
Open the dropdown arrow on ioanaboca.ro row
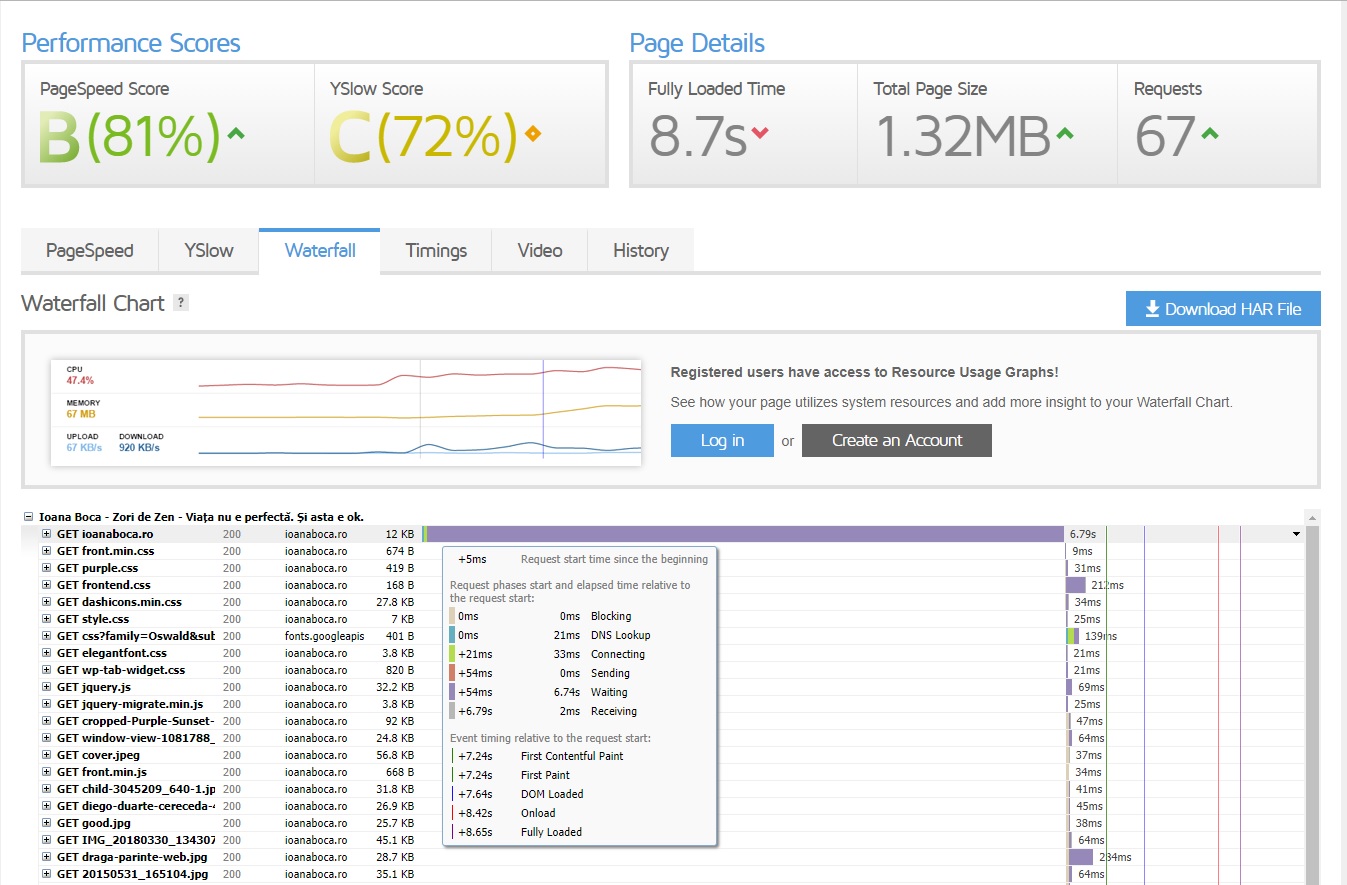[x=1297, y=534]
